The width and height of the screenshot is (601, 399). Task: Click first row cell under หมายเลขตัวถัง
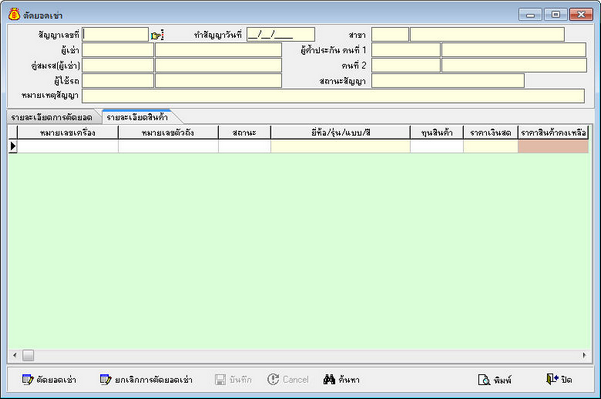point(168,146)
